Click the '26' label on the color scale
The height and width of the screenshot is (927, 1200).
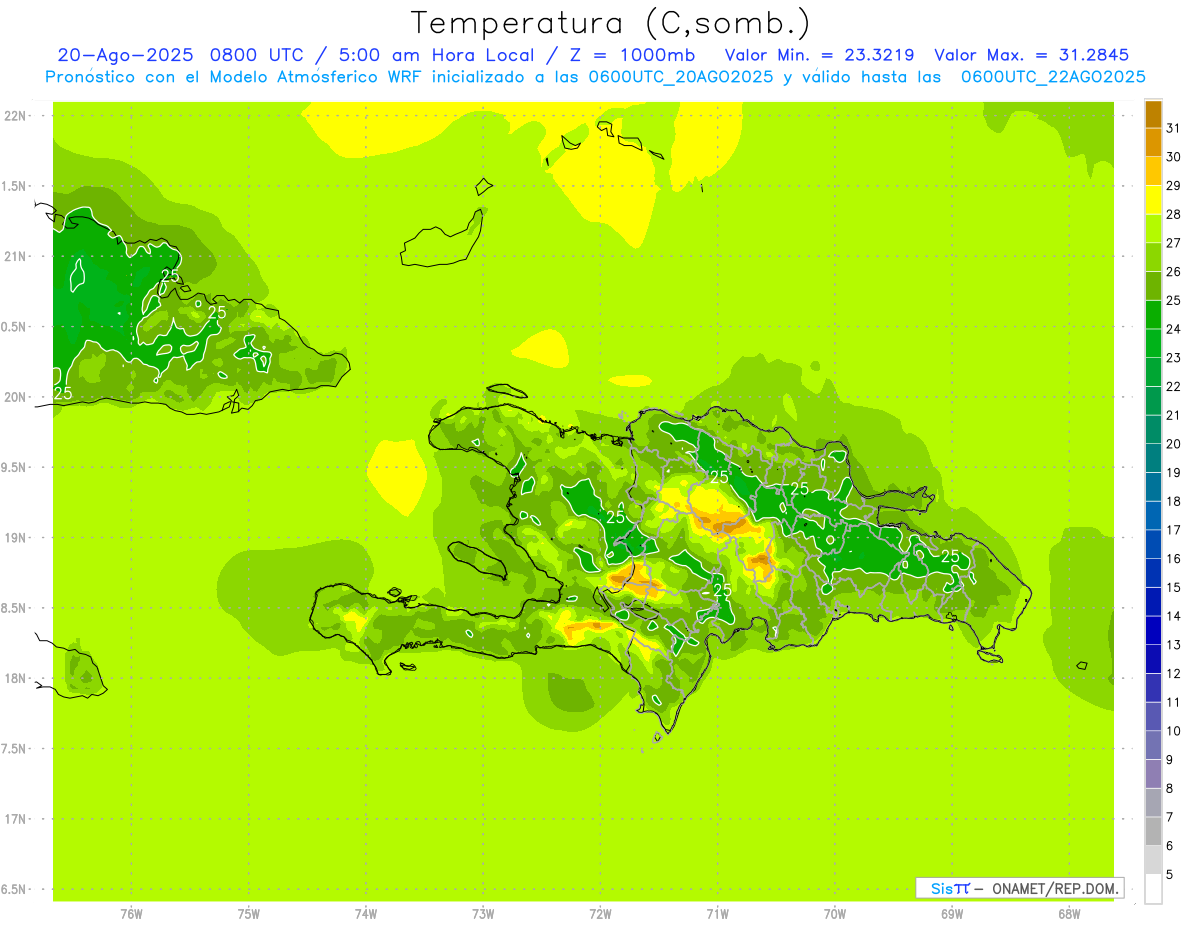[x=1174, y=272]
